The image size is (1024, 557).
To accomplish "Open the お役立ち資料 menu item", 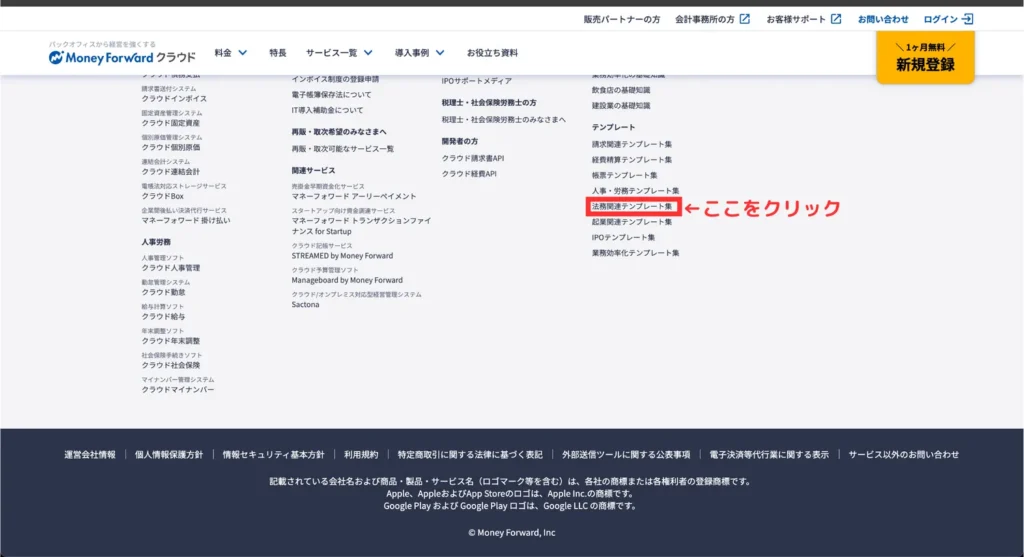I will tap(492, 53).
